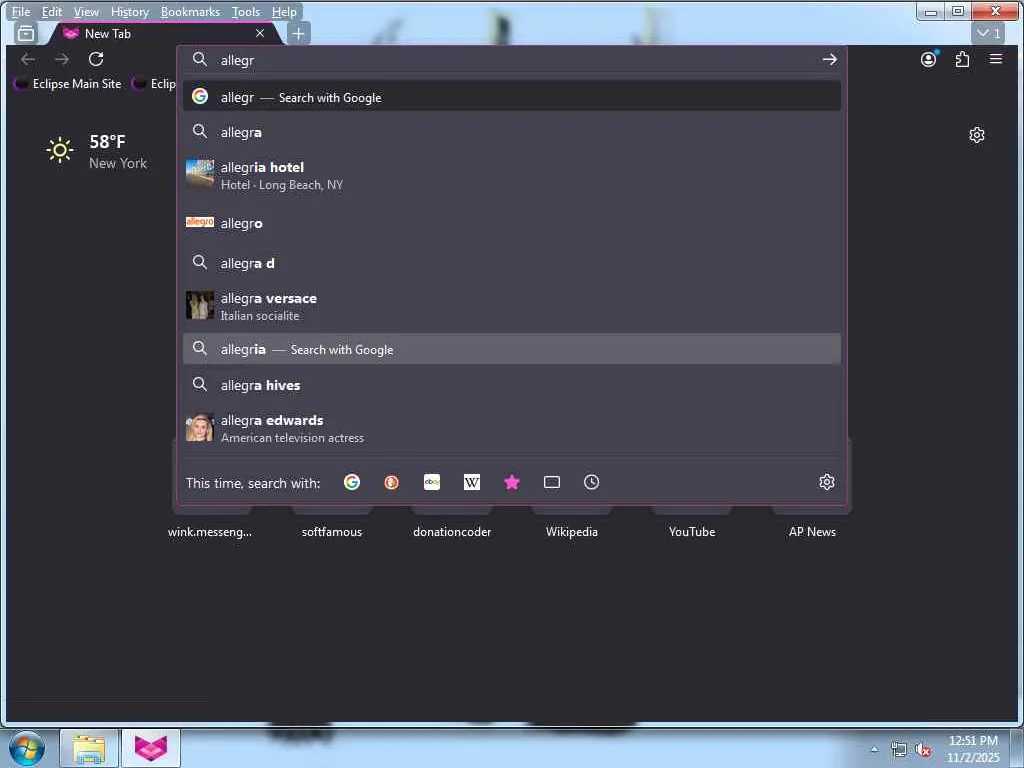Open the account profile icon
The height and width of the screenshot is (768, 1024).
point(929,59)
